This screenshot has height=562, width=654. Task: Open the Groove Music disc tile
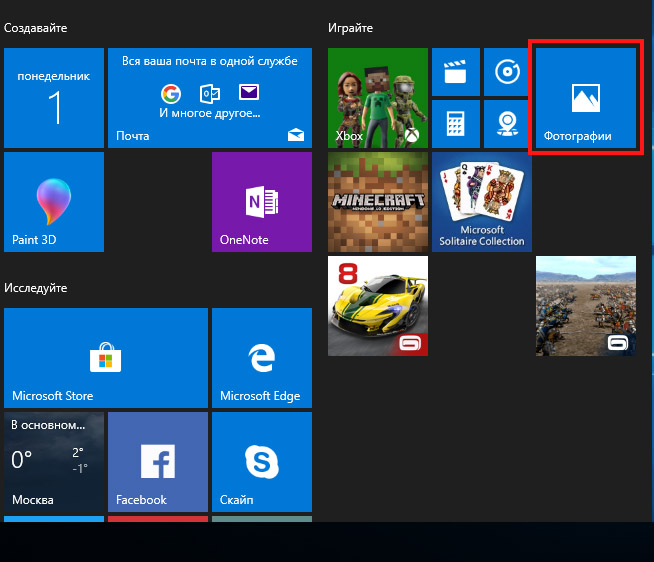508,72
